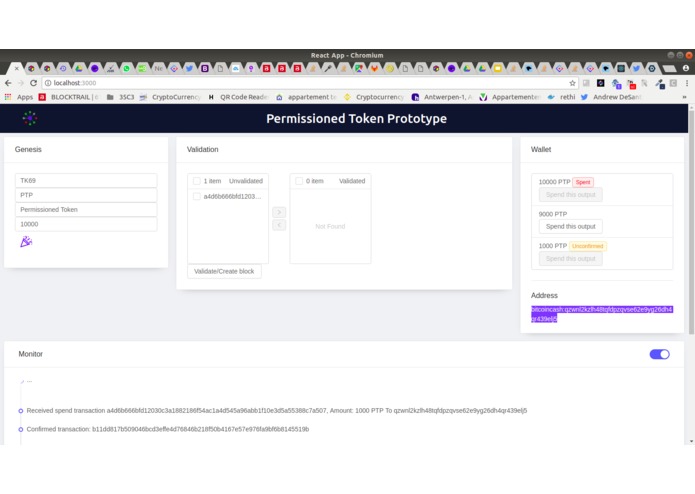
Task: Click the Validation panel heading
Action: 203,149
